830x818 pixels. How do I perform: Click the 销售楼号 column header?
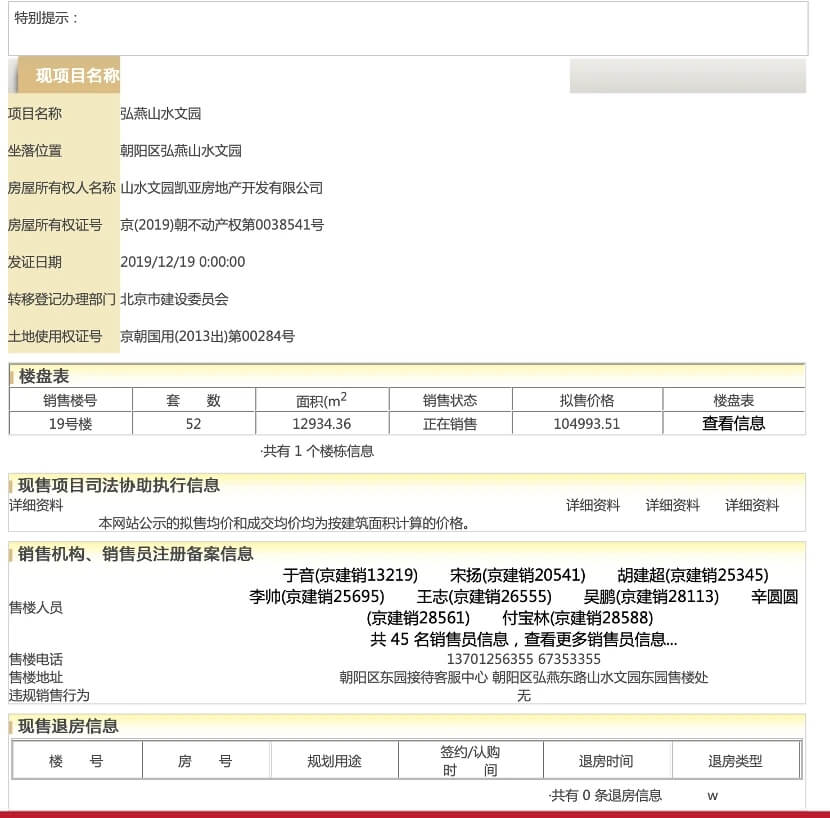point(70,400)
